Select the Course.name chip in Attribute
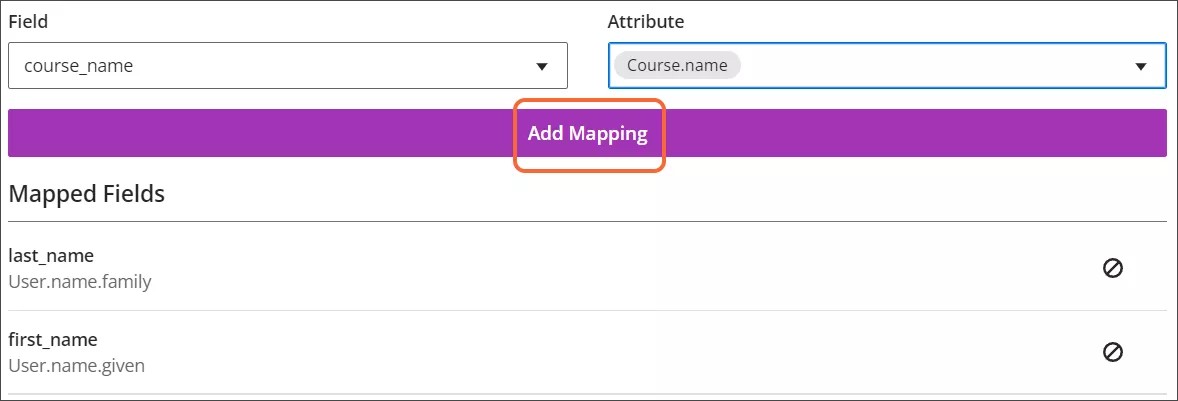The width and height of the screenshot is (1178, 401). [677, 66]
